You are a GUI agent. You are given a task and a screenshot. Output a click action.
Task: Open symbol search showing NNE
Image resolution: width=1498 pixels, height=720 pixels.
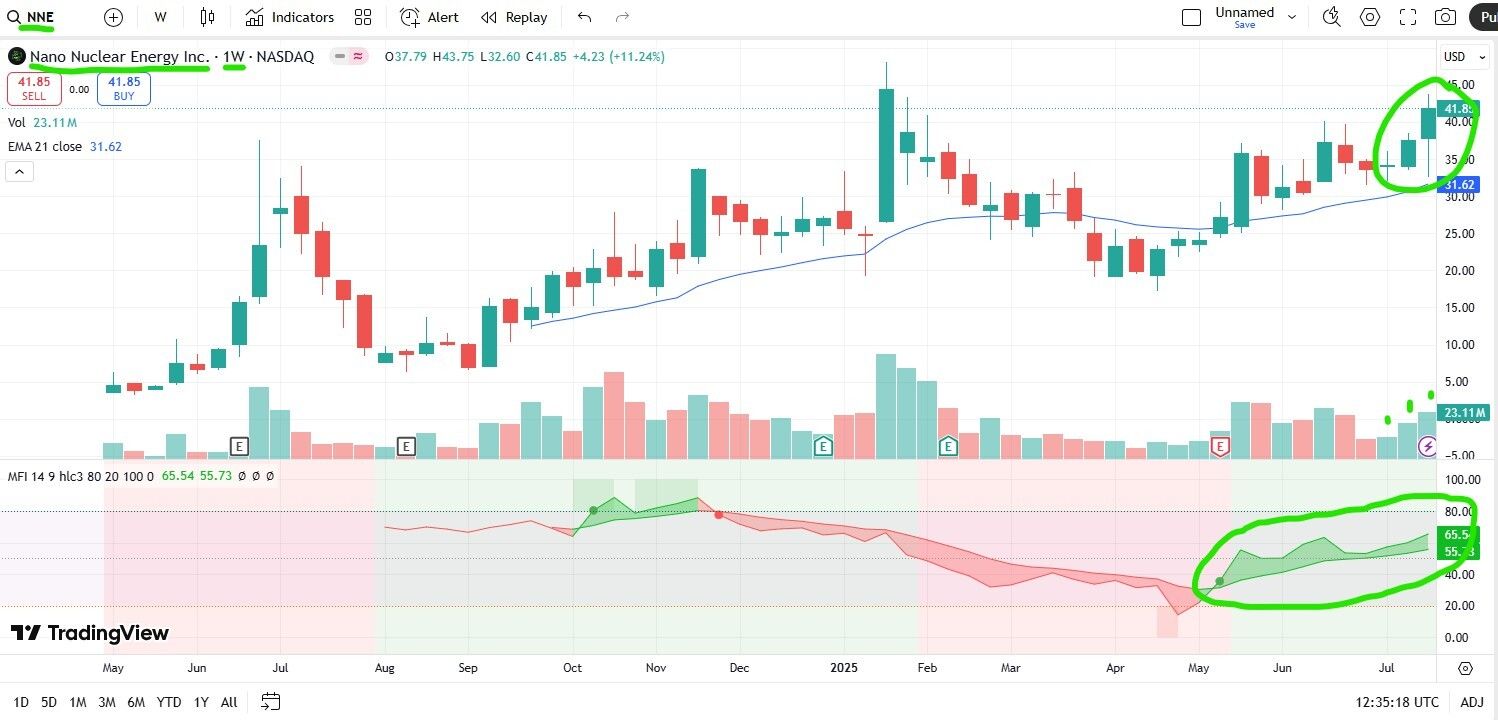click(32, 17)
